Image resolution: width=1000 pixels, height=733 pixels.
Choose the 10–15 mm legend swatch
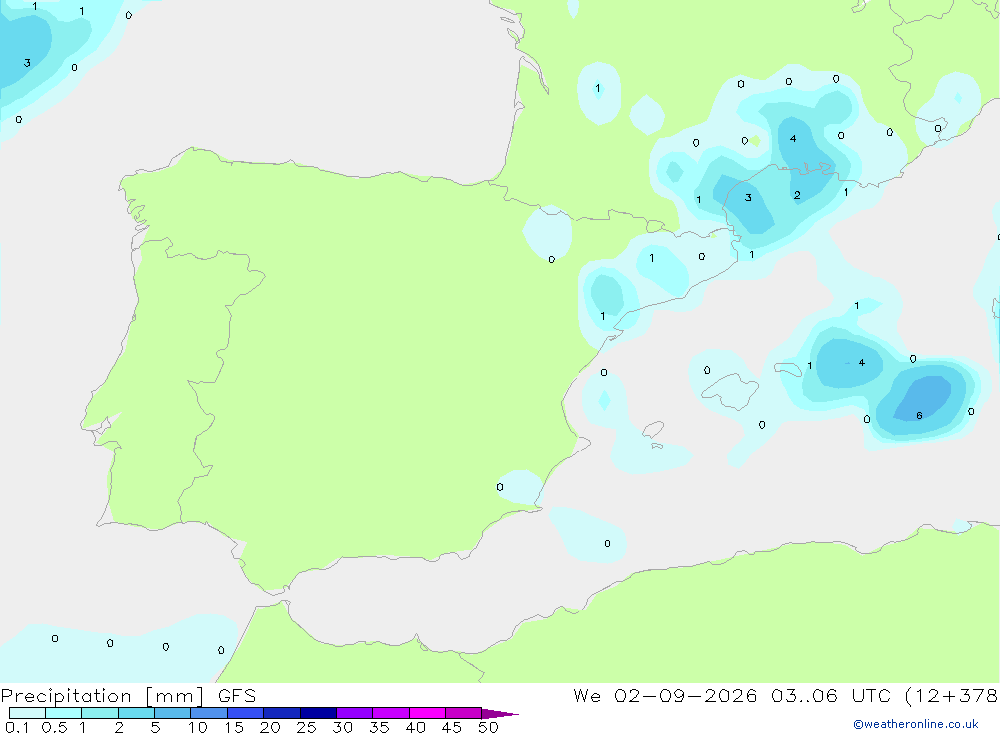point(209,713)
